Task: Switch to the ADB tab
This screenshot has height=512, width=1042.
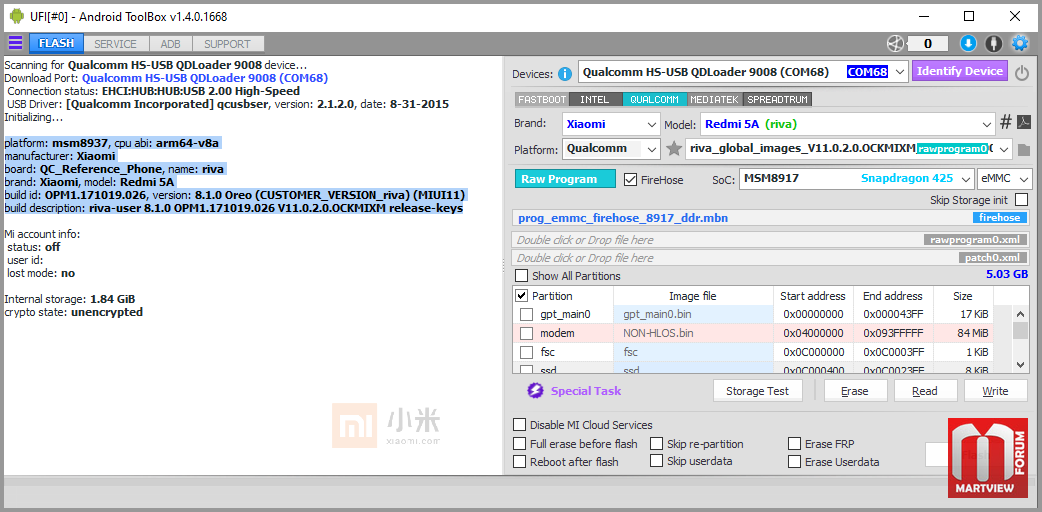Action: (x=170, y=44)
